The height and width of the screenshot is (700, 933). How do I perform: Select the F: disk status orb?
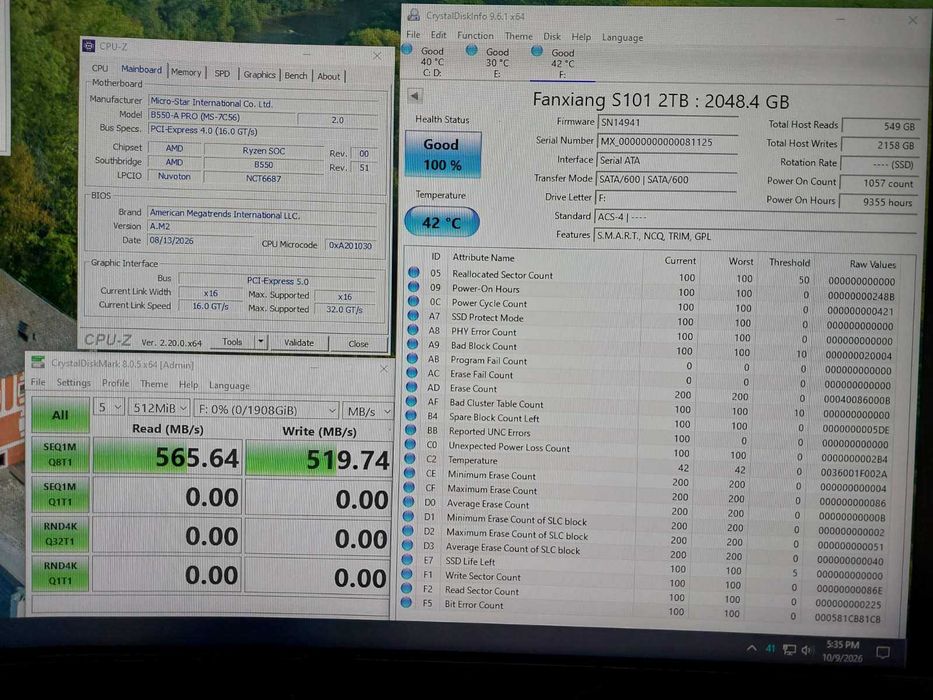[x=537, y=51]
